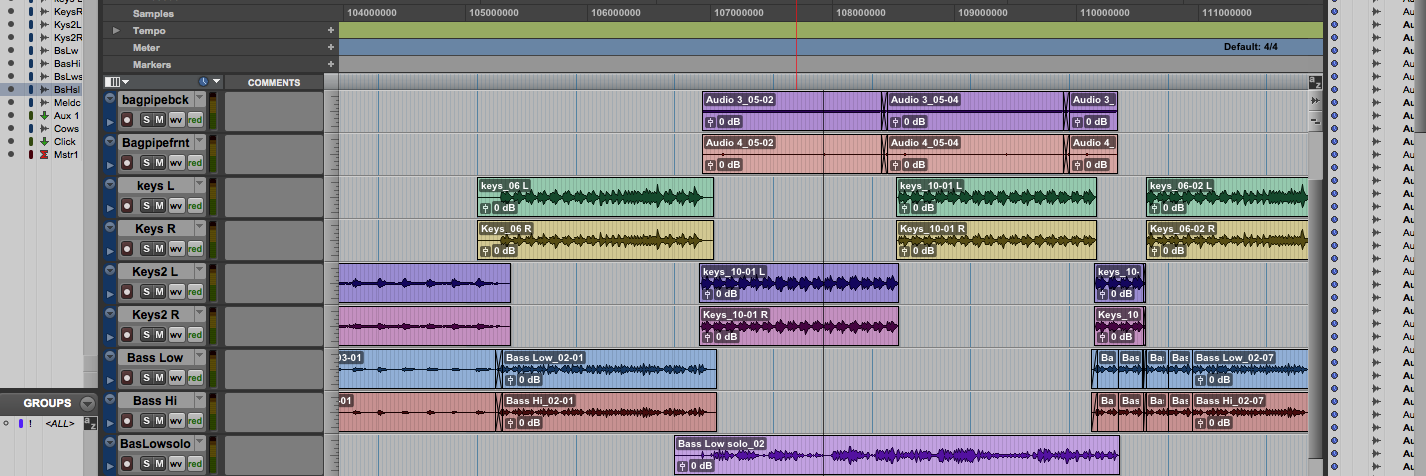1426x476 pixels.
Task: Add a meter change with Meter ruler plus
Action: click(330, 47)
